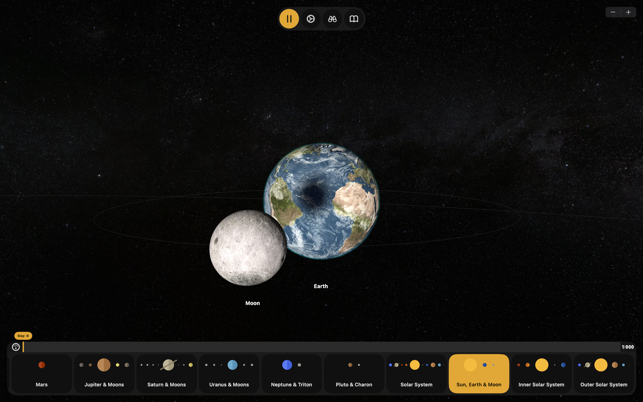Click the Earth label
The width and height of the screenshot is (643, 402).
coord(321,286)
